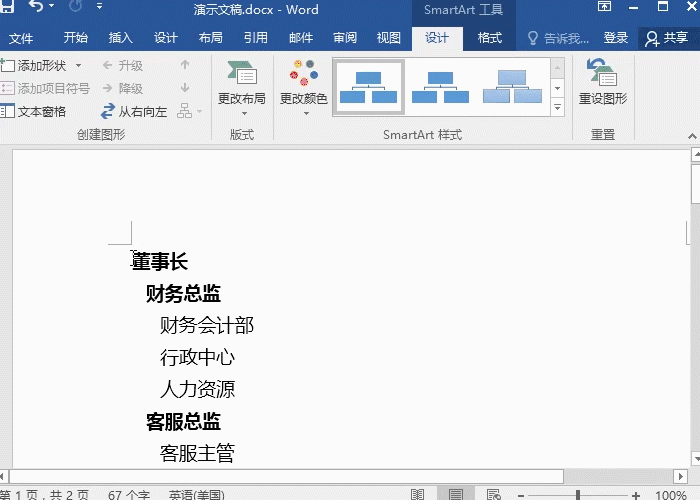This screenshot has height=500, width=700.
Task: Click the 添加形状 button
Action: 33,66
